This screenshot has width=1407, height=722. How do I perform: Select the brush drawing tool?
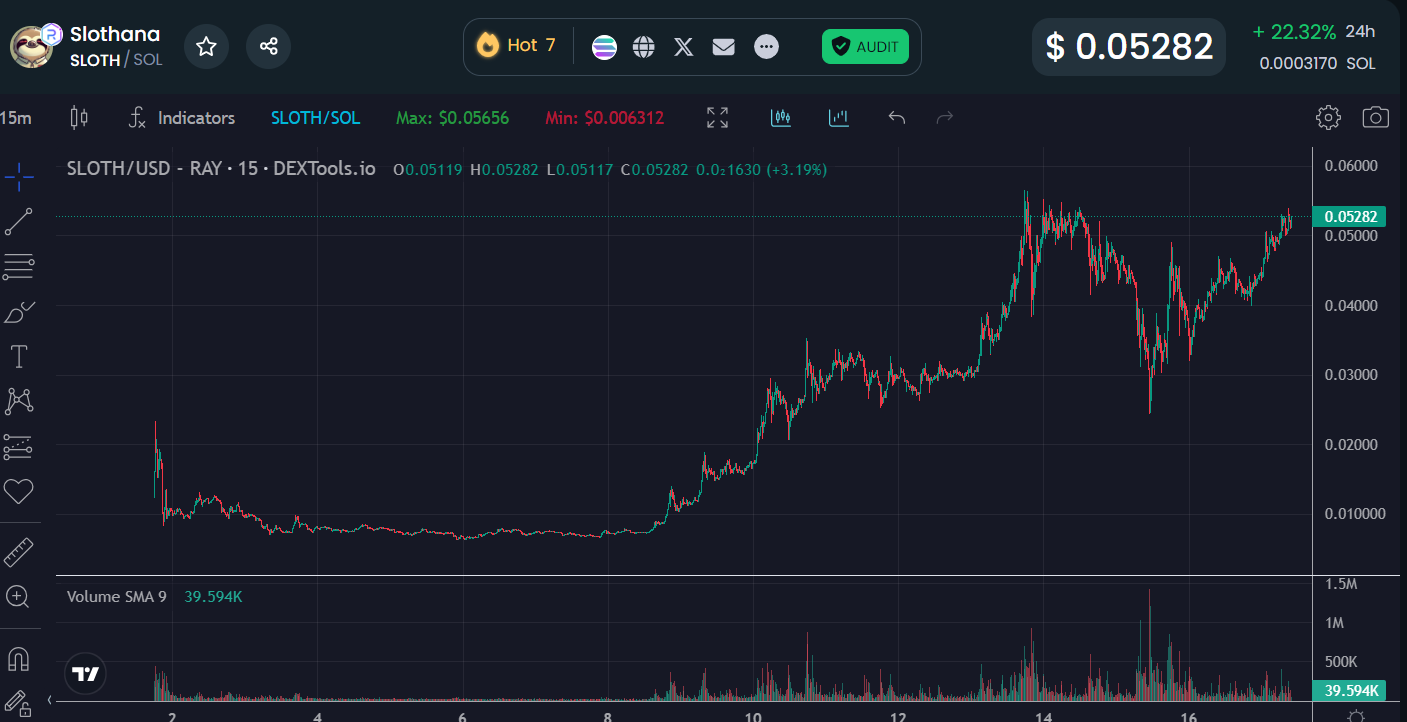pos(19,313)
